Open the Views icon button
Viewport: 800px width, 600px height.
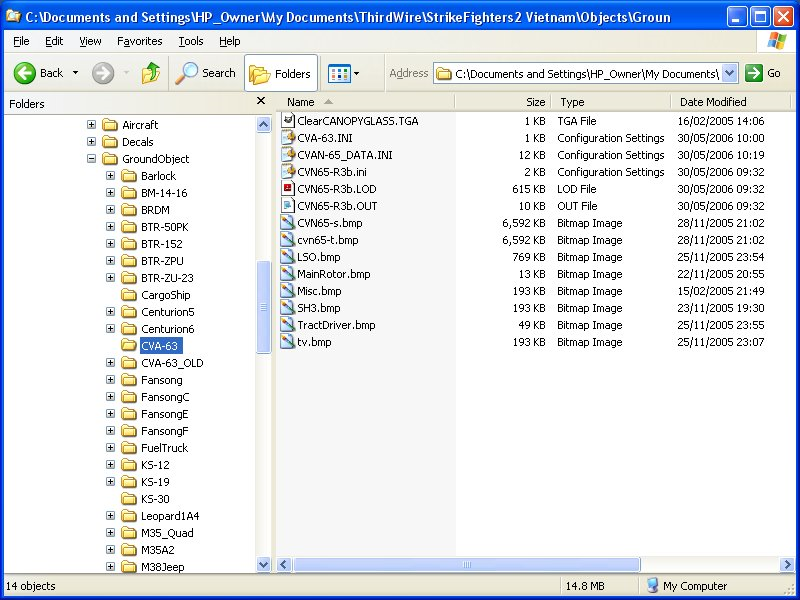coord(343,73)
